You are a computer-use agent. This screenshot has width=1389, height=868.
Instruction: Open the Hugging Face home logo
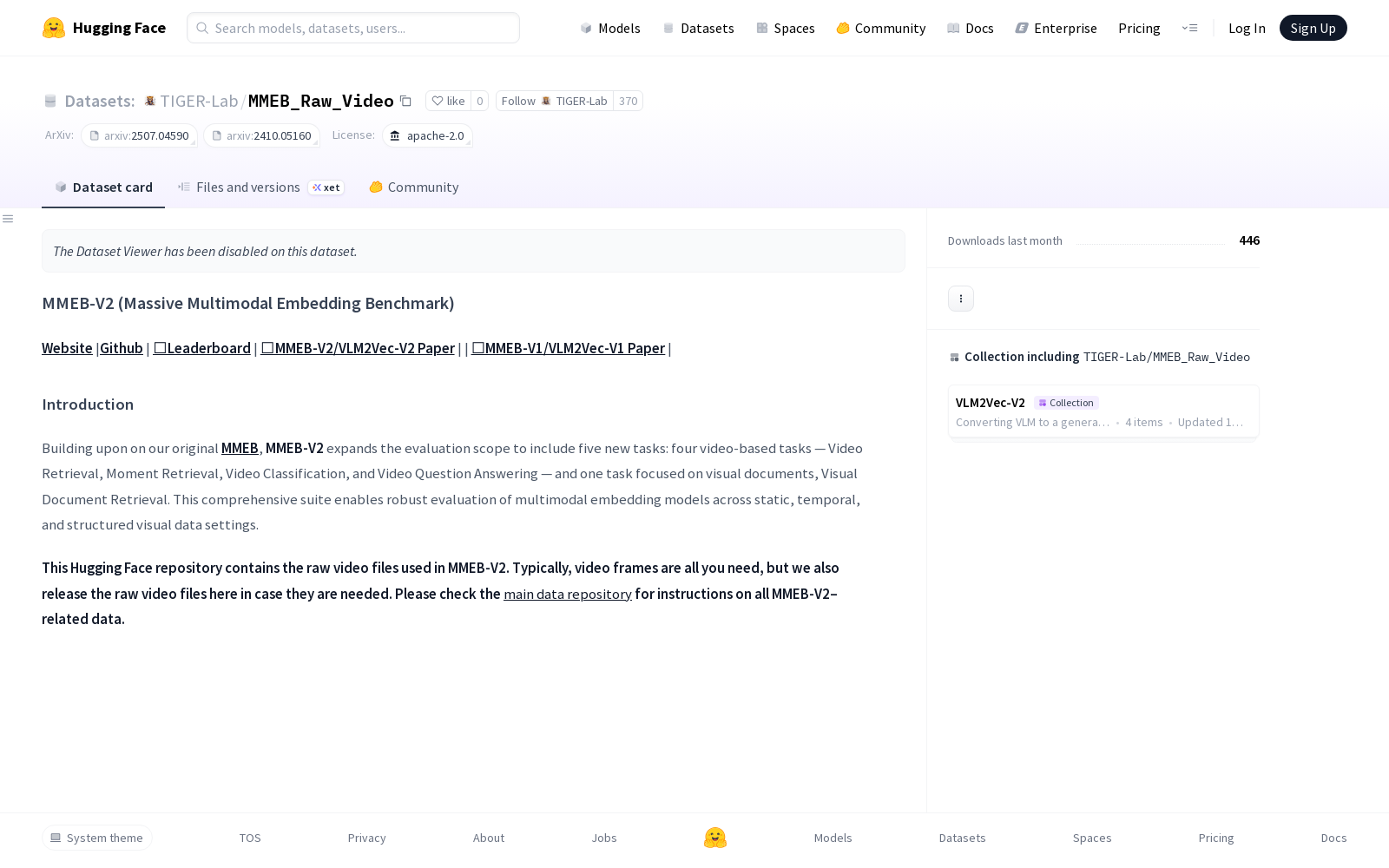click(104, 28)
